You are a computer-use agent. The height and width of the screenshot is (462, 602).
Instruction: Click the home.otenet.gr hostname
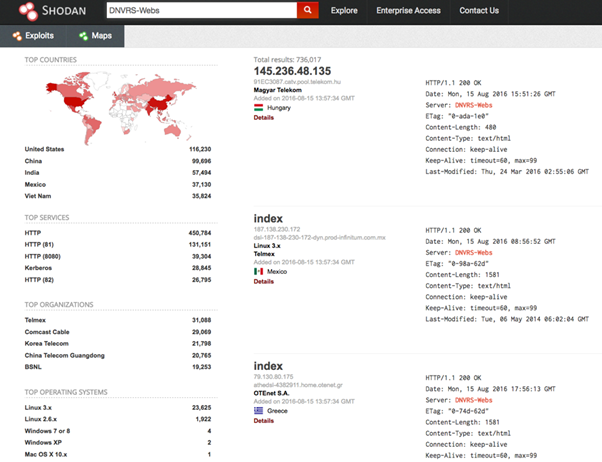pyautogui.click(x=298, y=385)
